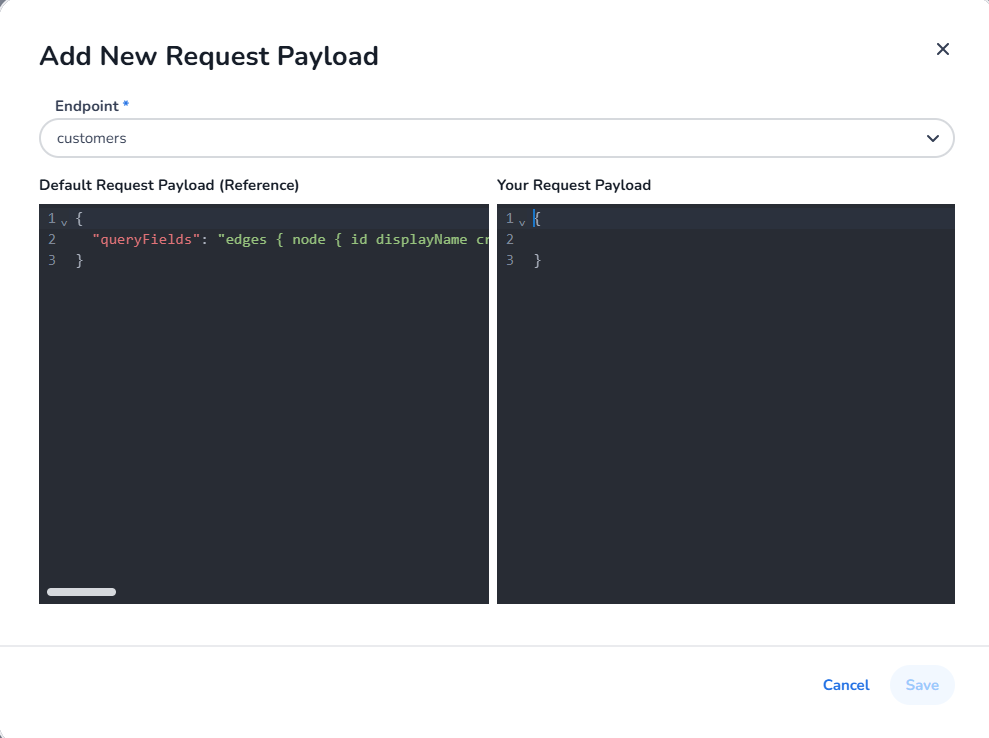This screenshot has height=738, width=989.
Task: Click the horizontal scrollbar of reference editor
Action: pos(81,592)
